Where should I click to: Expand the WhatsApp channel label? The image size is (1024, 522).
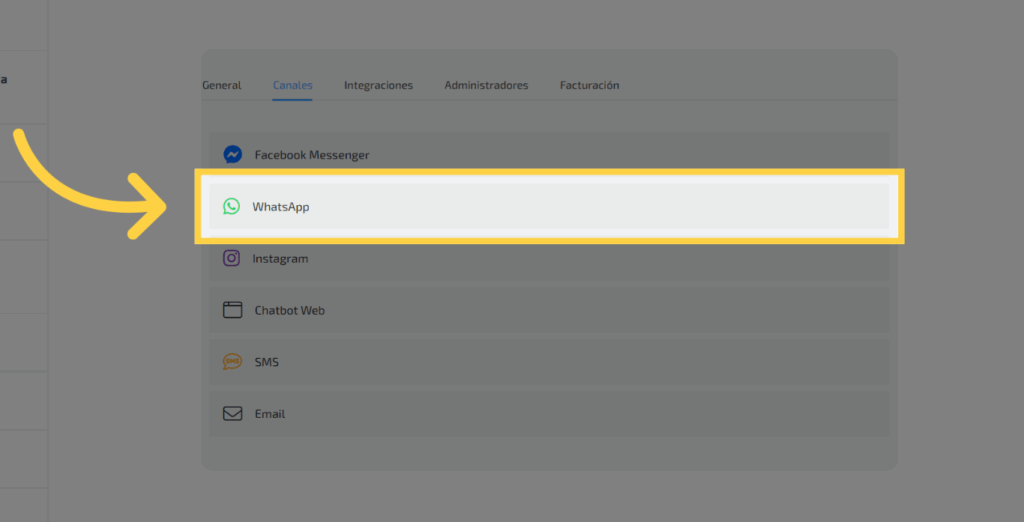tap(280, 207)
